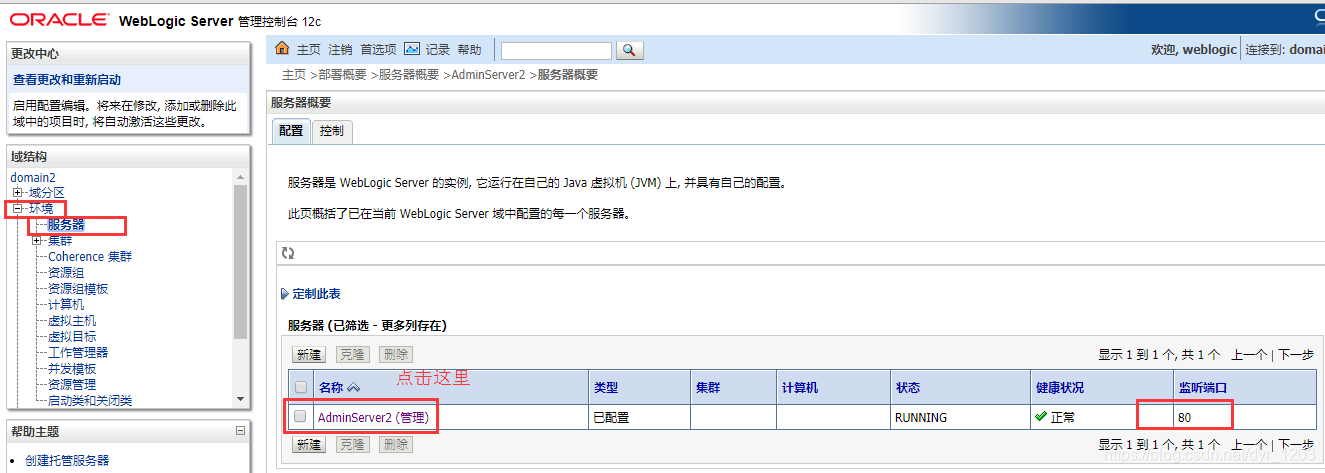Open 帮助 in top toolbar
Screen dimensions: 1325x473
tap(470, 50)
